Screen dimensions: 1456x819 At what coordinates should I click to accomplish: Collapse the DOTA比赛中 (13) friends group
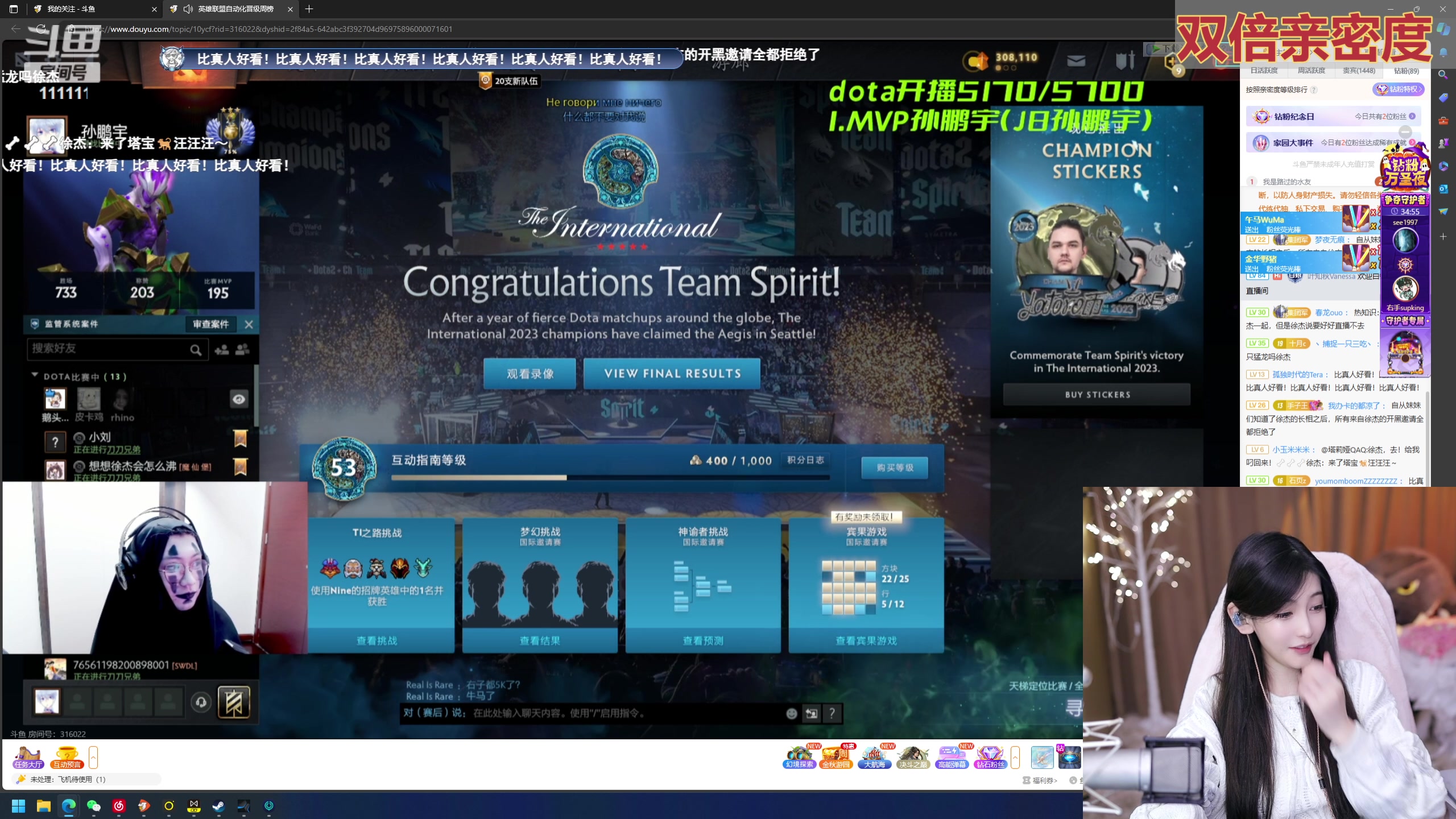click(x=35, y=376)
